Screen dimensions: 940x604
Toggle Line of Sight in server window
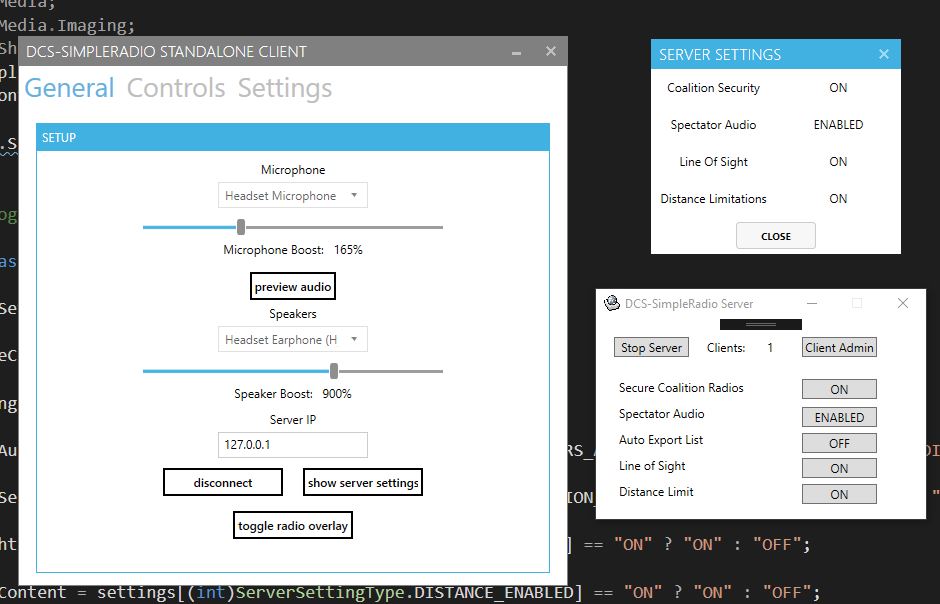click(839, 468)
